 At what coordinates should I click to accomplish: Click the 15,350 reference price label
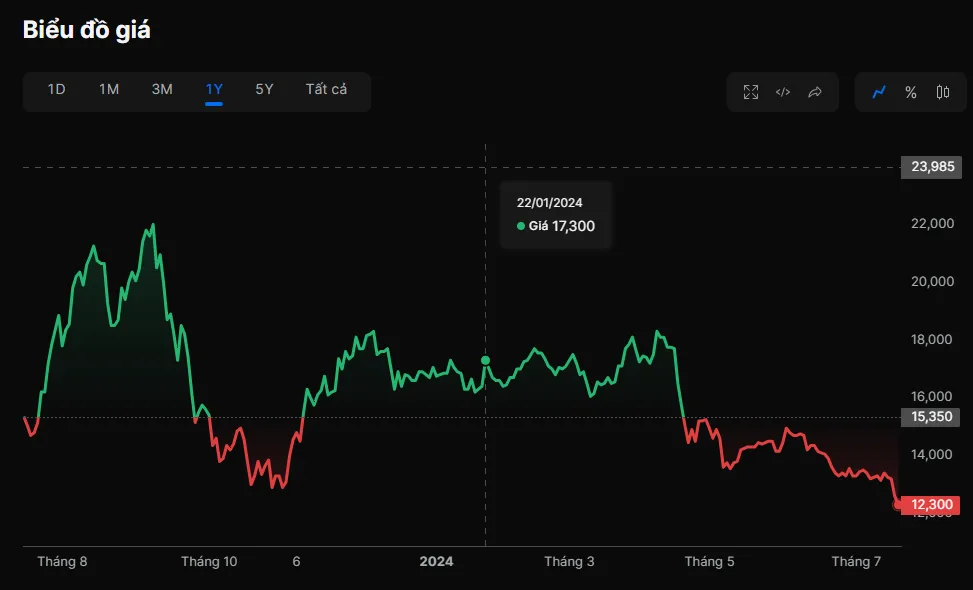click(x=930, y=417)
